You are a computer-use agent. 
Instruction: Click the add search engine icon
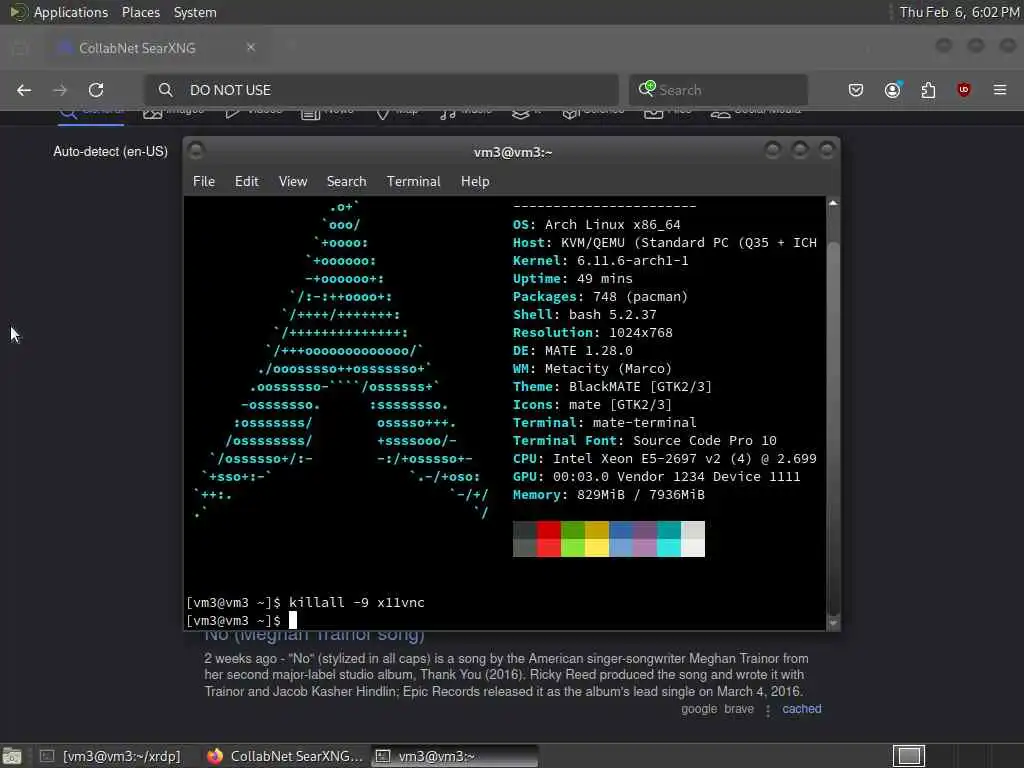pyautogui.click(x=647, y=89)
